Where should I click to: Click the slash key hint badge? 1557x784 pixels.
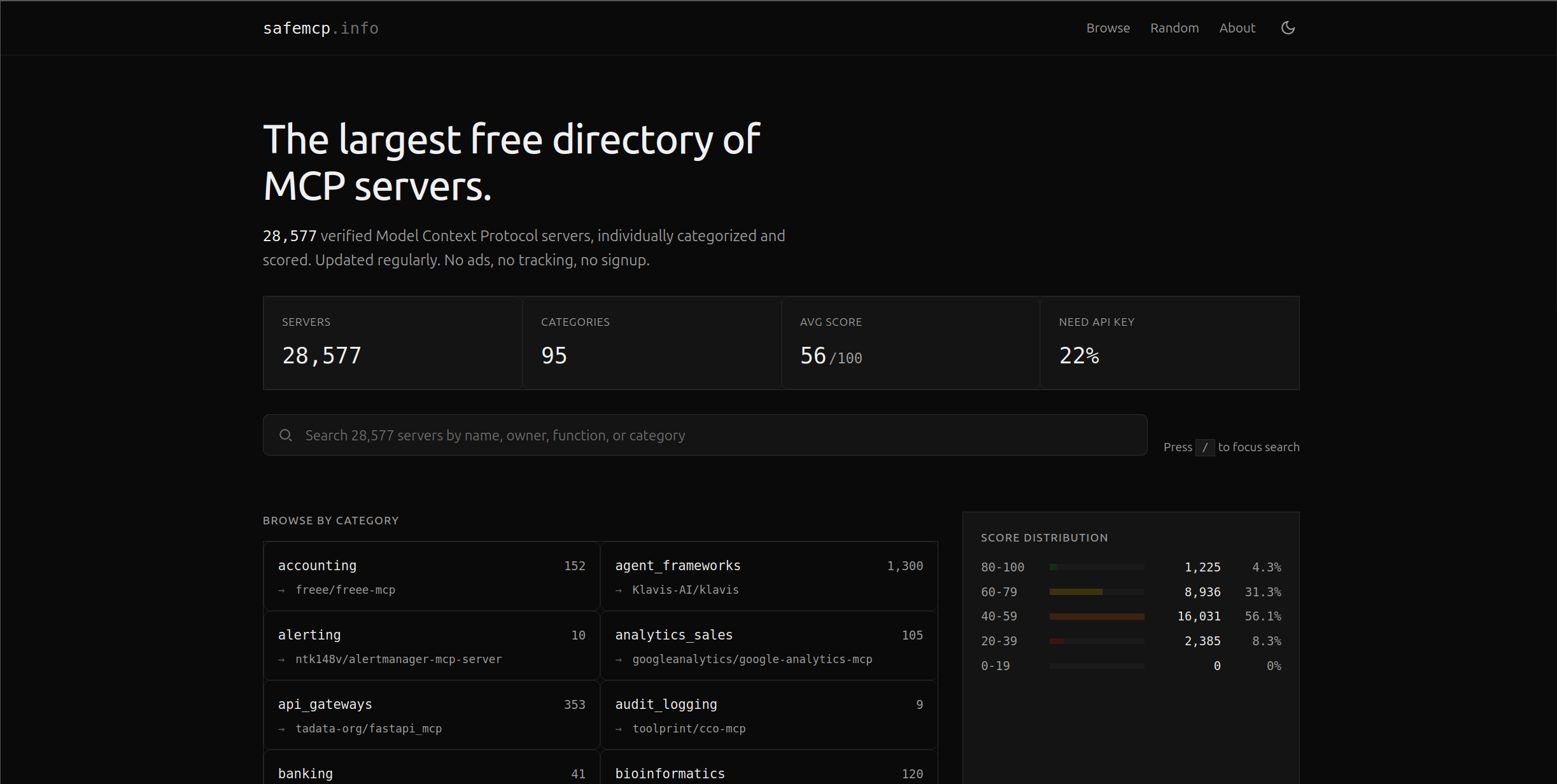(x=1205, y=447)
